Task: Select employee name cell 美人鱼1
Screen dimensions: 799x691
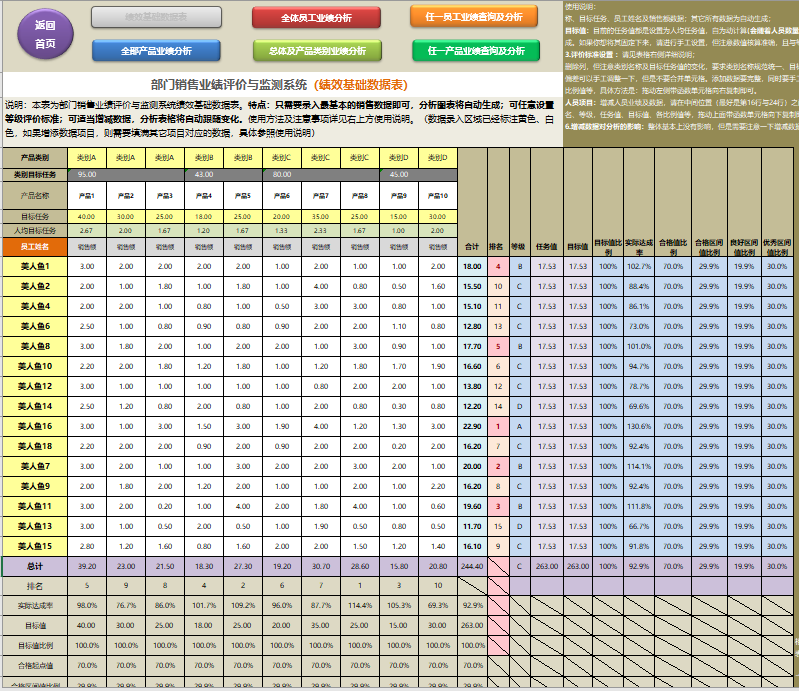Action: point(35,266)
